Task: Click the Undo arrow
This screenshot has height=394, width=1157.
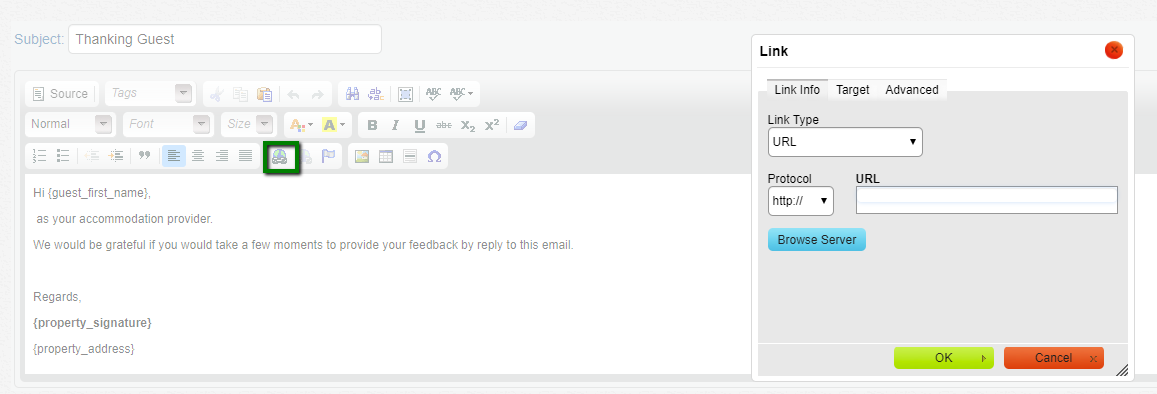Action: [294, 94]
